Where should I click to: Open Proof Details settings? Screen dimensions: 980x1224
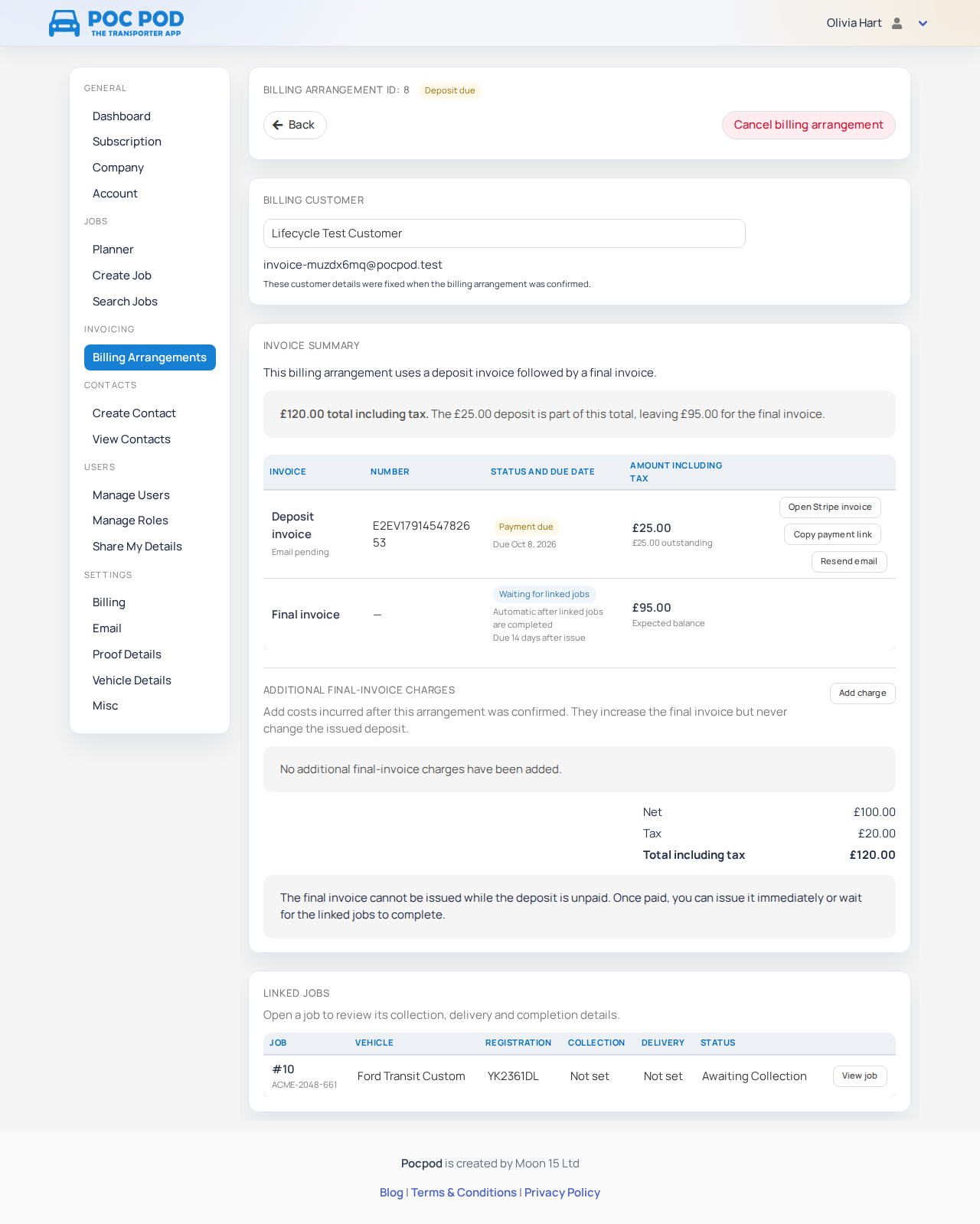coord(127,654)
